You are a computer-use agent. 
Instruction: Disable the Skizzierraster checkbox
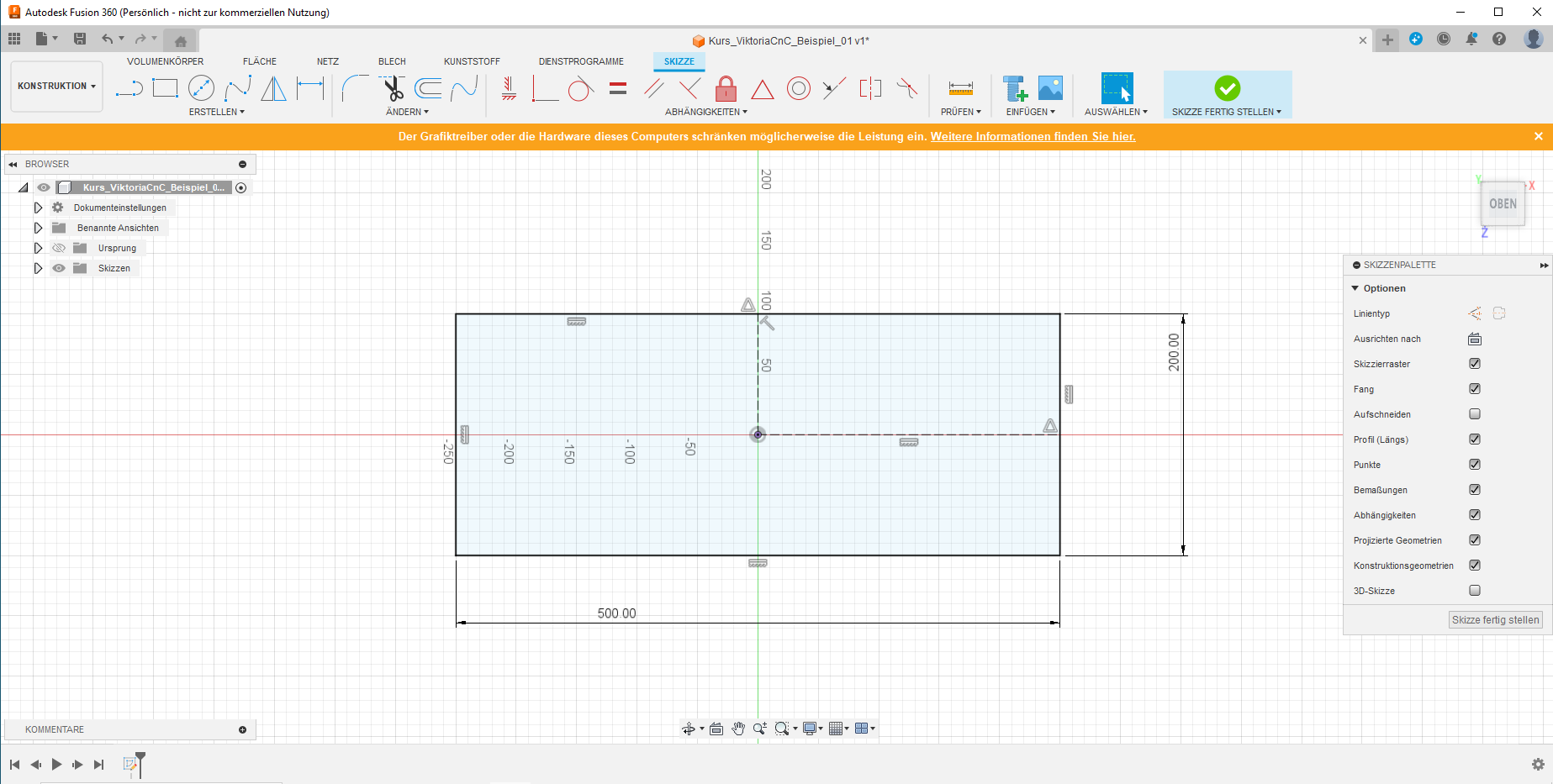pyautogui.click(x=1474, y=364)
